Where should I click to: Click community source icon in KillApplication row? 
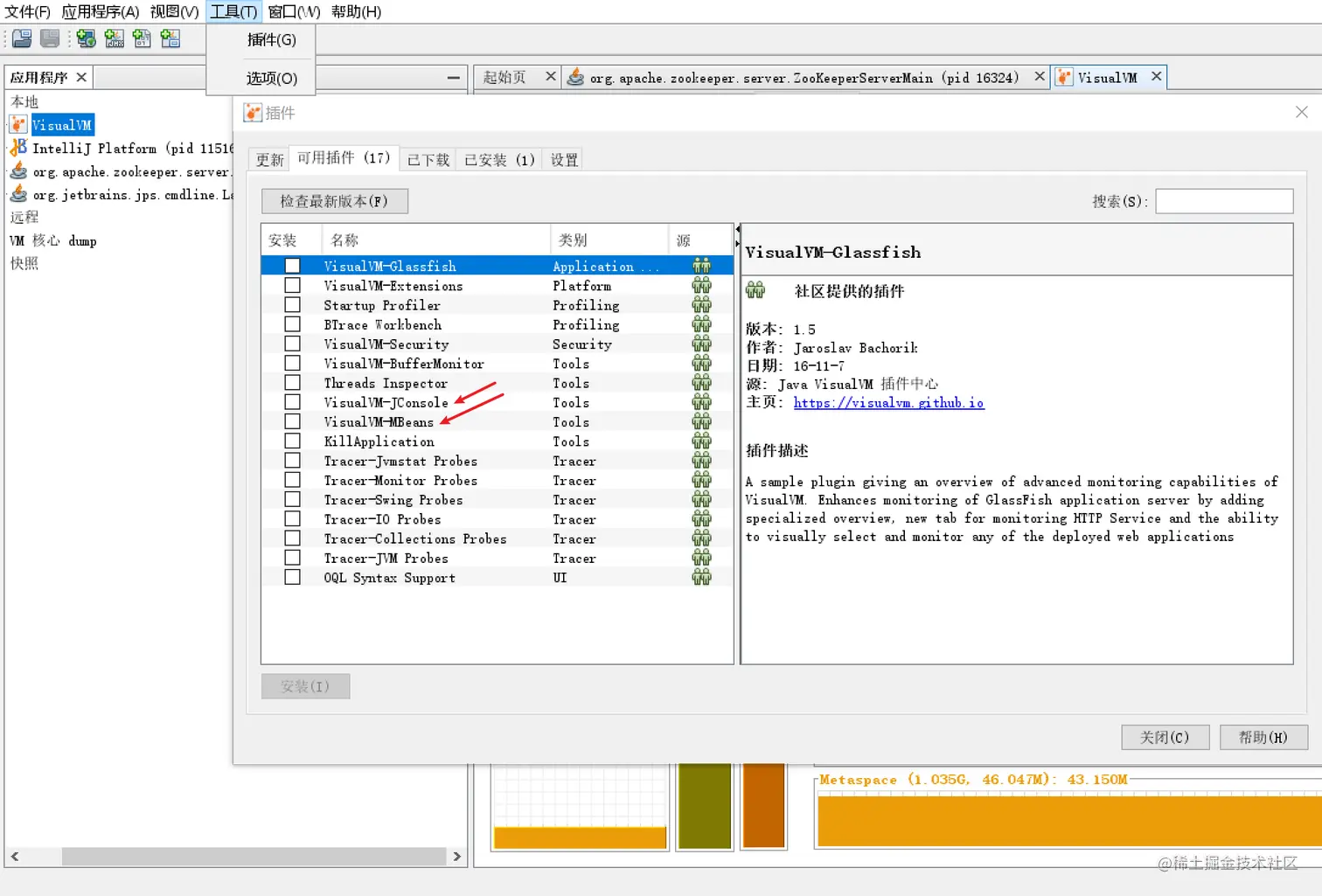click(x=701, y=441)
